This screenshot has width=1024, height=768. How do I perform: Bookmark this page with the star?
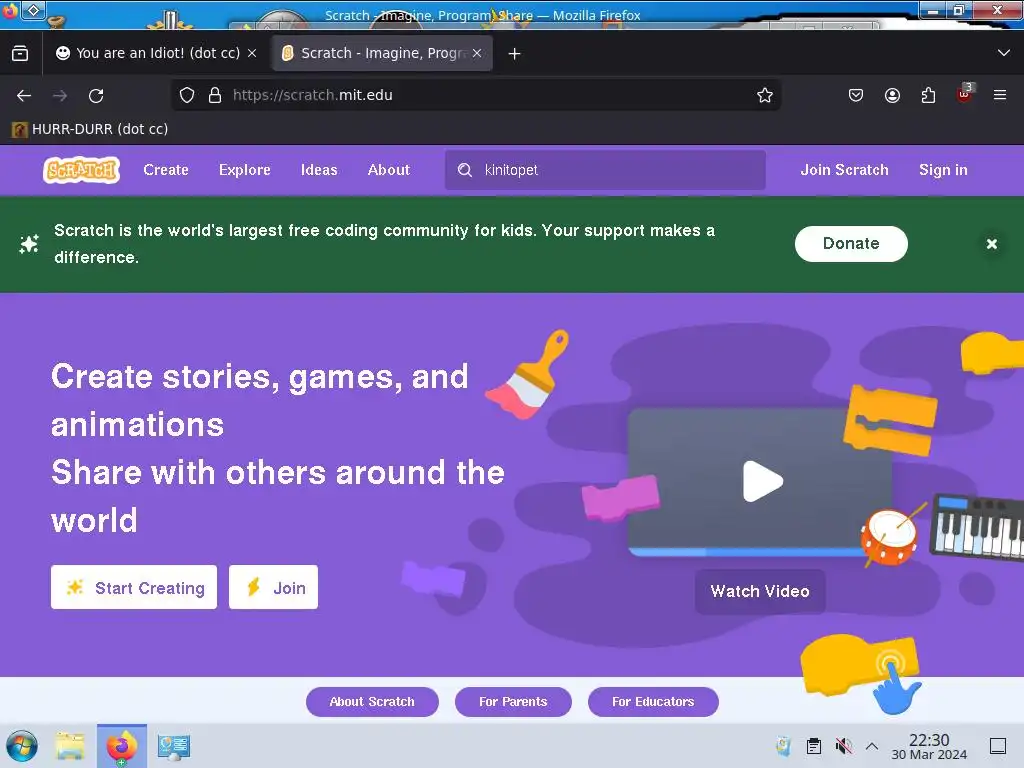pyautogui.click(x=765, y=95)
